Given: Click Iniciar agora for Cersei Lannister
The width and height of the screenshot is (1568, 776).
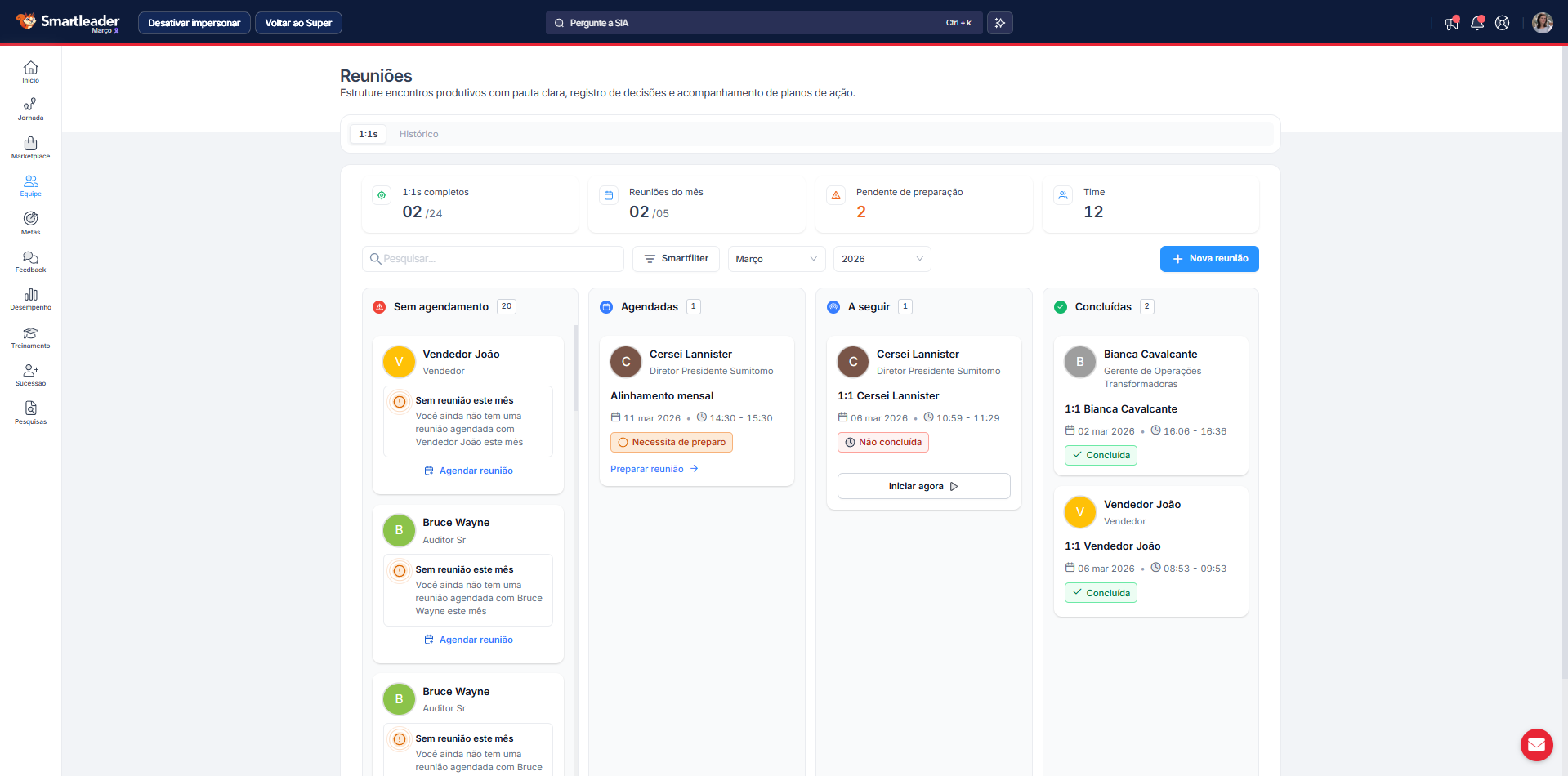Looking at the screenshot, I should (922, 486).
